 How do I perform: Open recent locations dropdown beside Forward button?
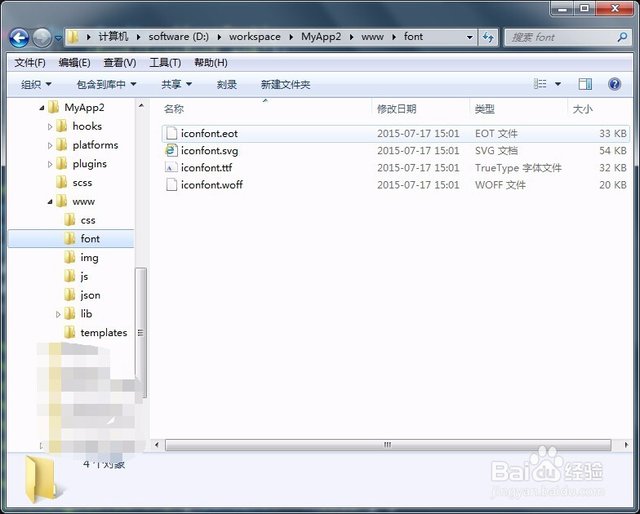click(x=58, y=38)
